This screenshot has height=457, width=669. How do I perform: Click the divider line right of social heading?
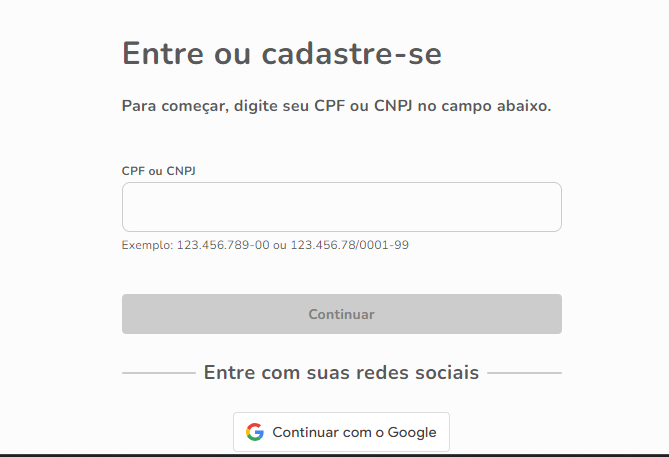point(524,373)
